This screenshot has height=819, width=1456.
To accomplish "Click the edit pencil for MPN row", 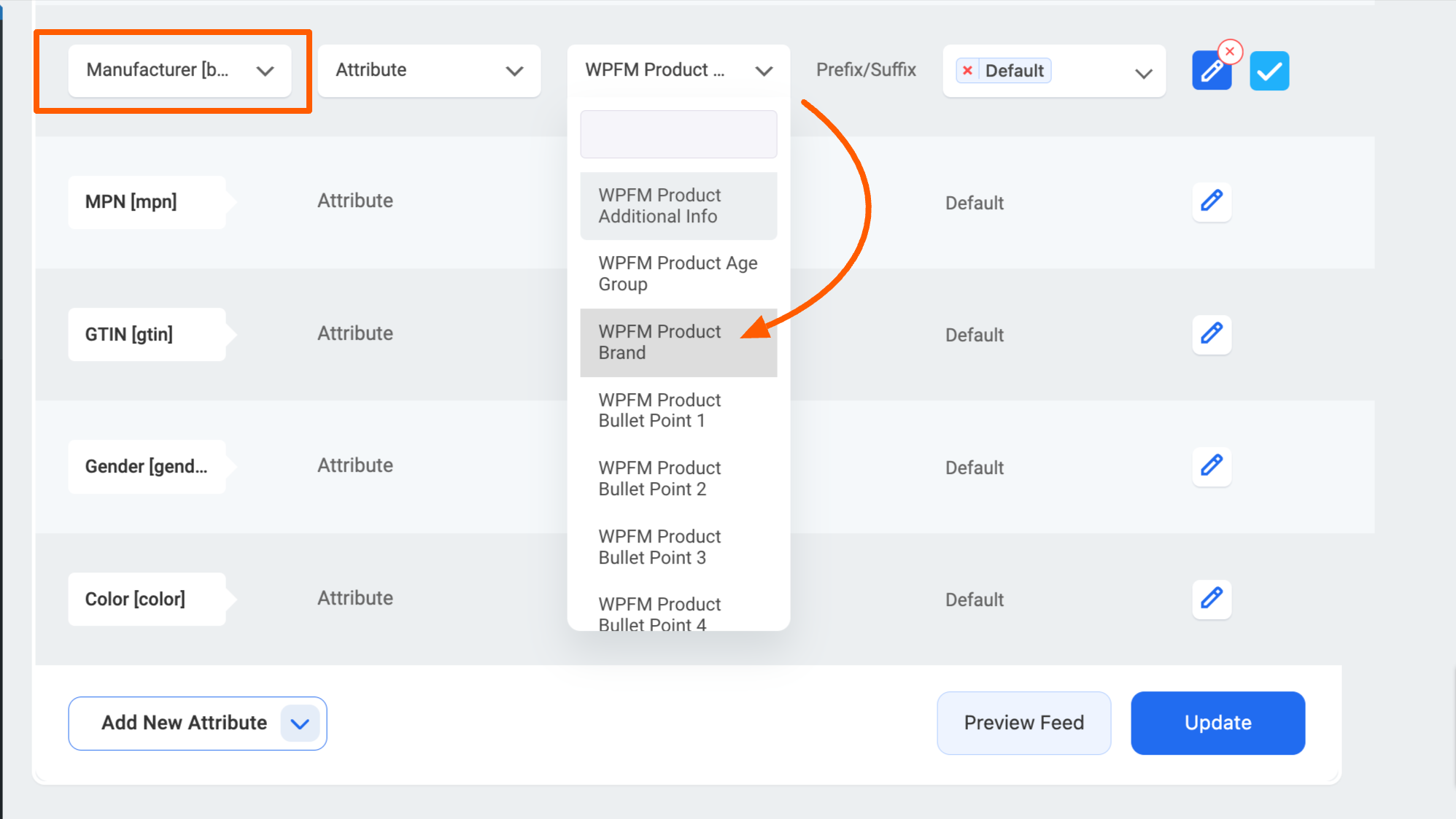I will 1212,201.
